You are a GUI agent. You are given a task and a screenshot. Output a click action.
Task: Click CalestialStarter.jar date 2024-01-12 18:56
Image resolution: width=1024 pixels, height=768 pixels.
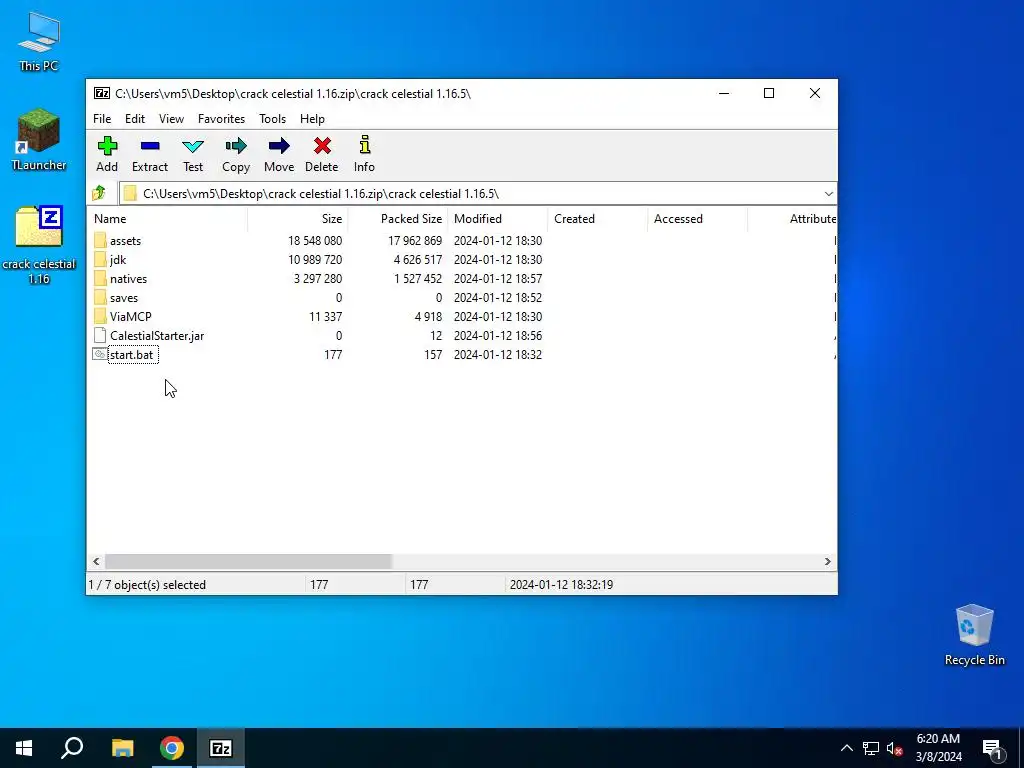click(x=498, y=335)
